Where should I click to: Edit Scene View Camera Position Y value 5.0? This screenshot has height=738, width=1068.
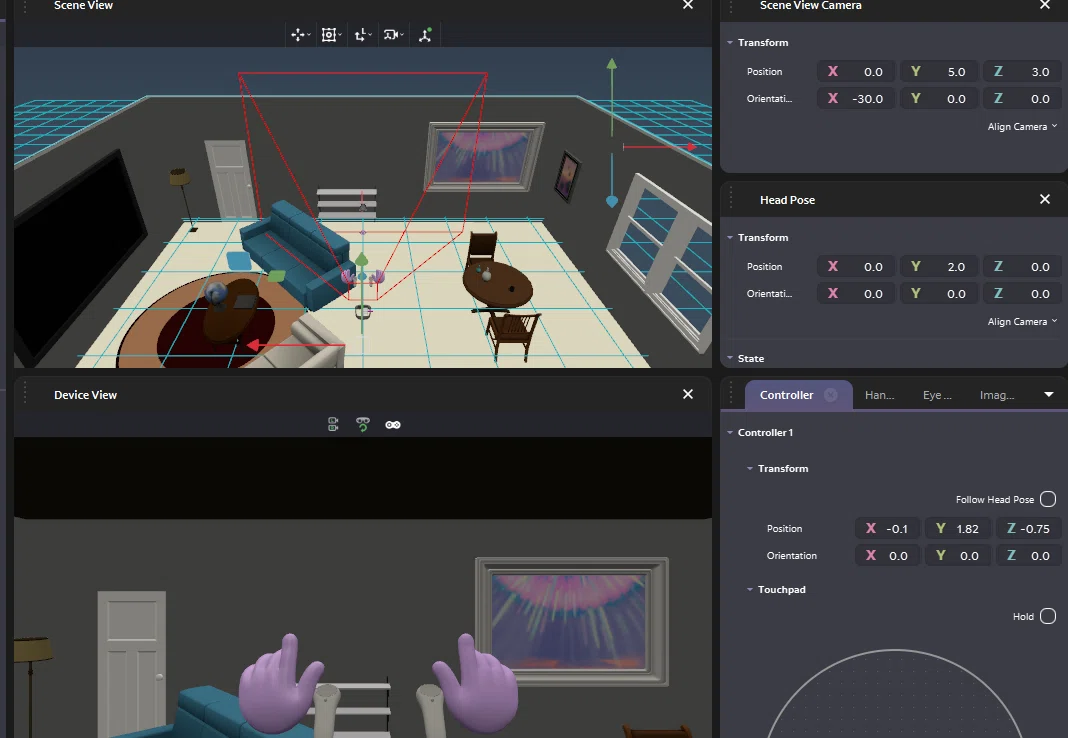[939, 71]
